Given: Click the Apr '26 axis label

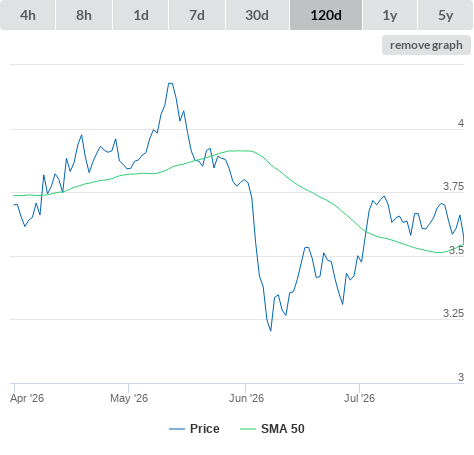Looking at the screenshot, I should point(27,398).
